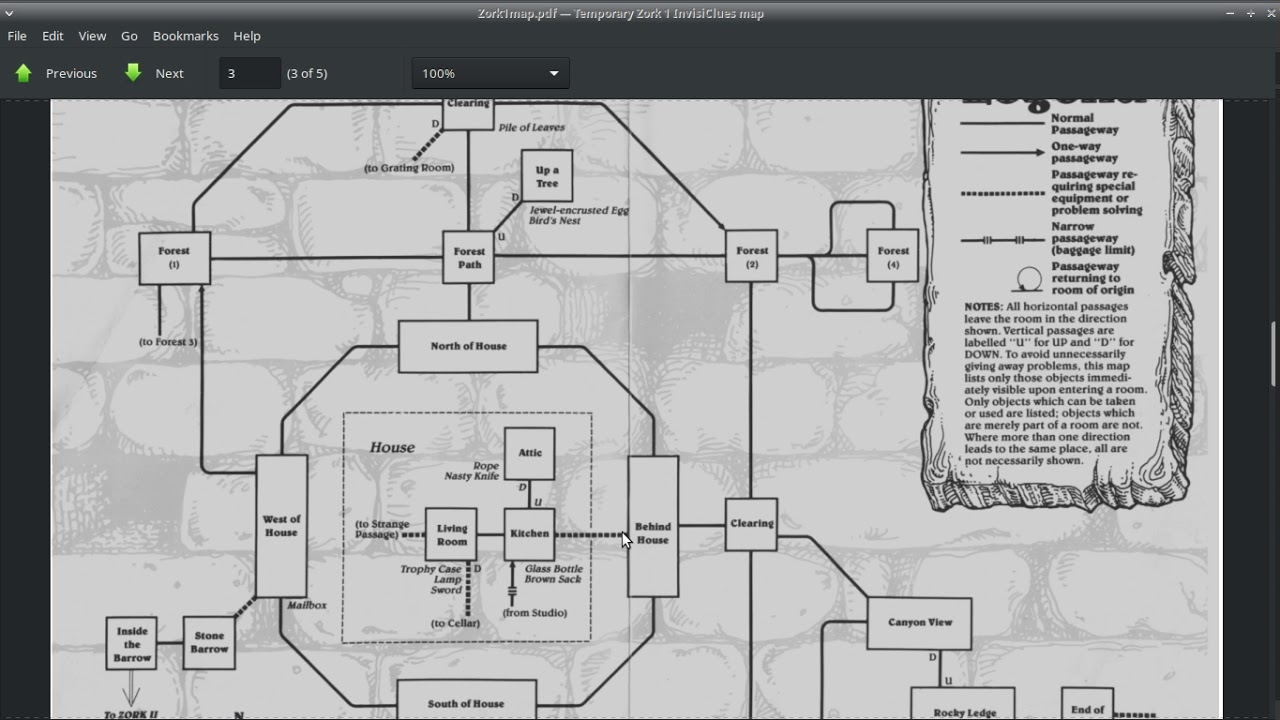Click the 'Mailbox' label text
Image resolution: width=1280 pixels, height=720 pixels.
coord(307,605)
